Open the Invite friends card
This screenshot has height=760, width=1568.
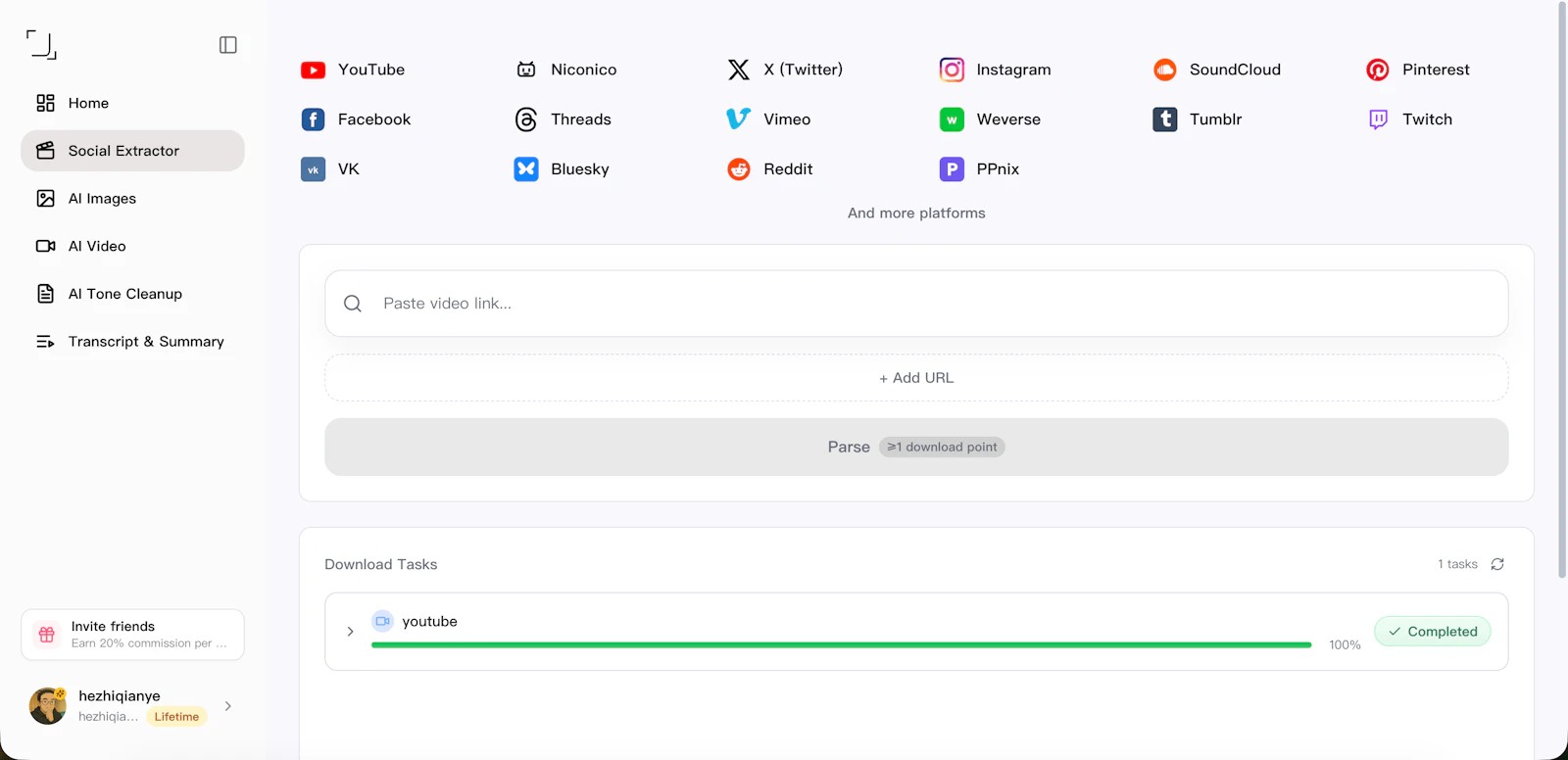[132, 635]
